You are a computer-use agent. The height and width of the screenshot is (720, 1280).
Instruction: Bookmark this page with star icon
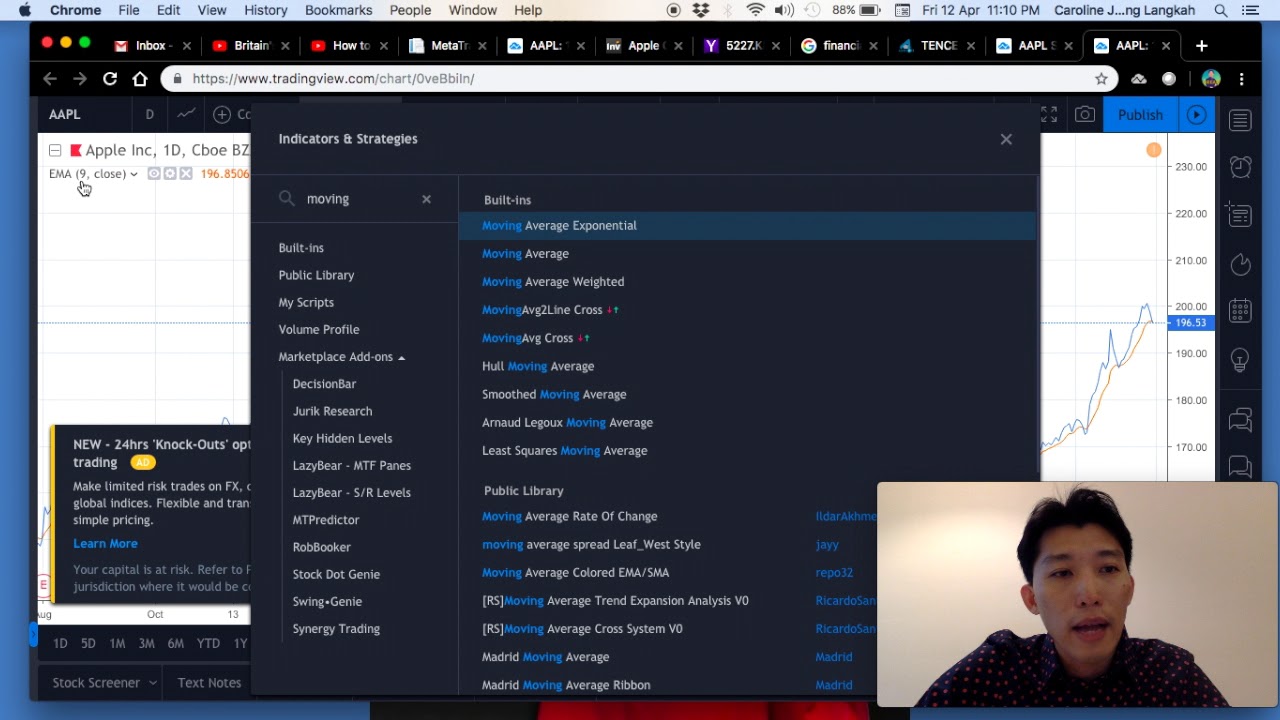pyautogui.click(x=1101, y=78)
